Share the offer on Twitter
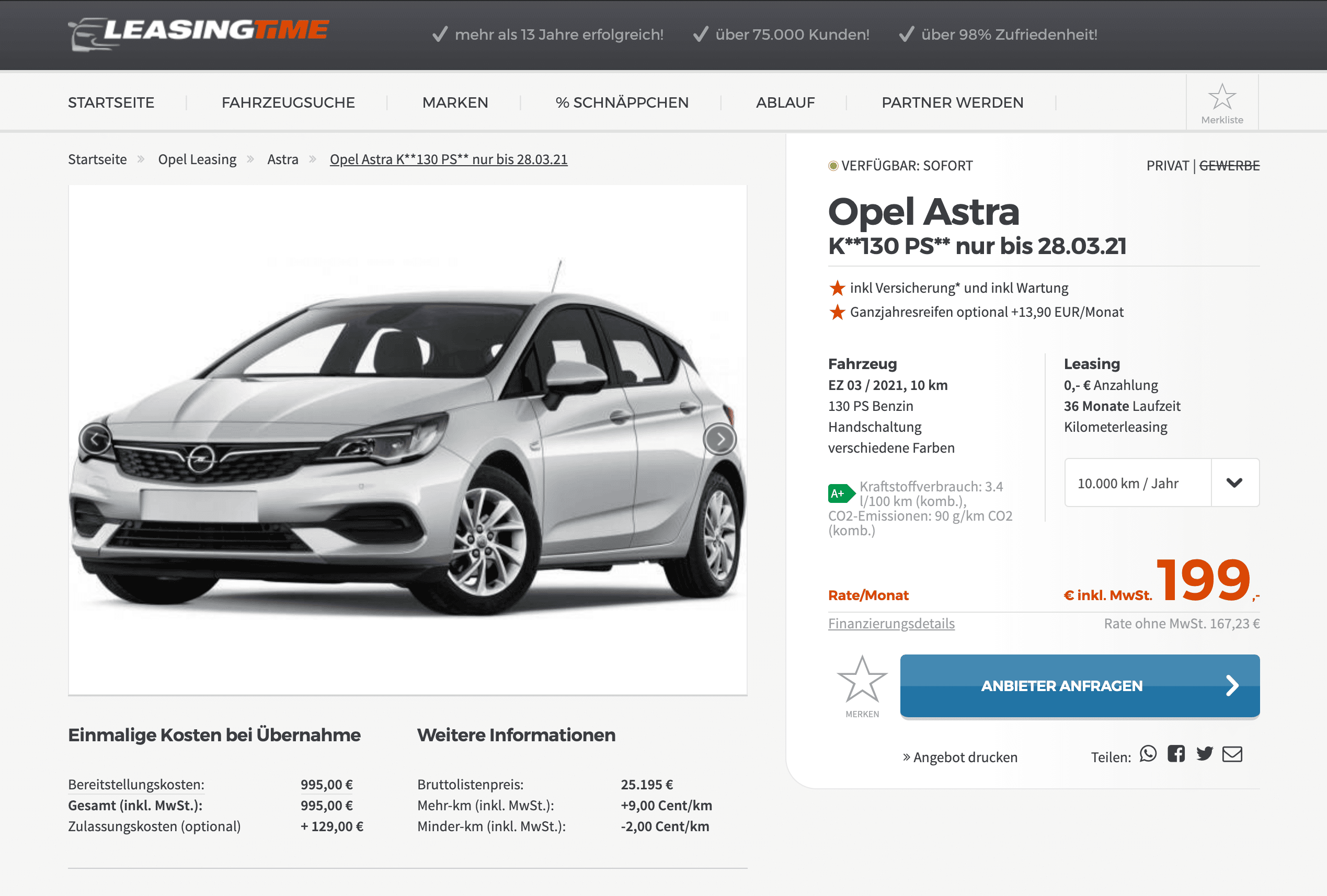 coord(1204,754)
